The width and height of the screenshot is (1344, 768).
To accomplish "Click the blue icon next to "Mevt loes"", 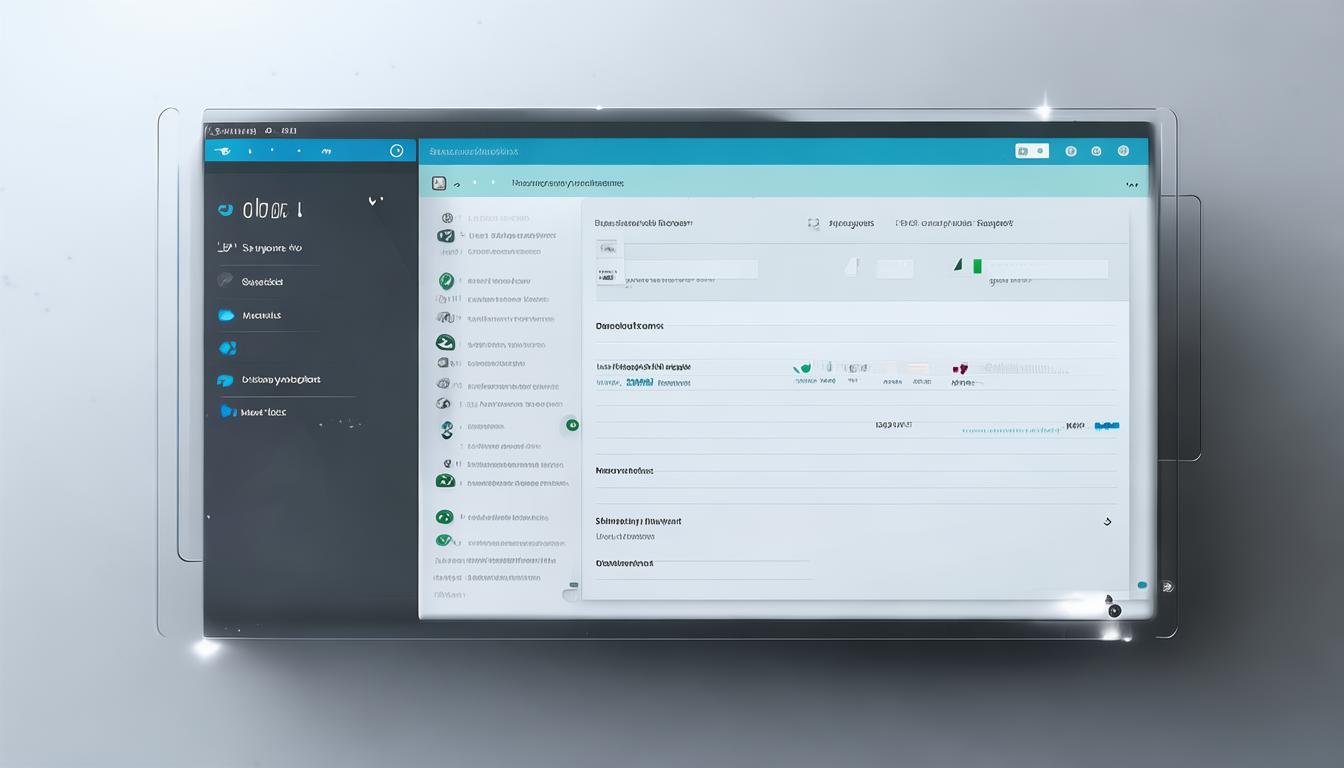I will (x=227, y=411).
